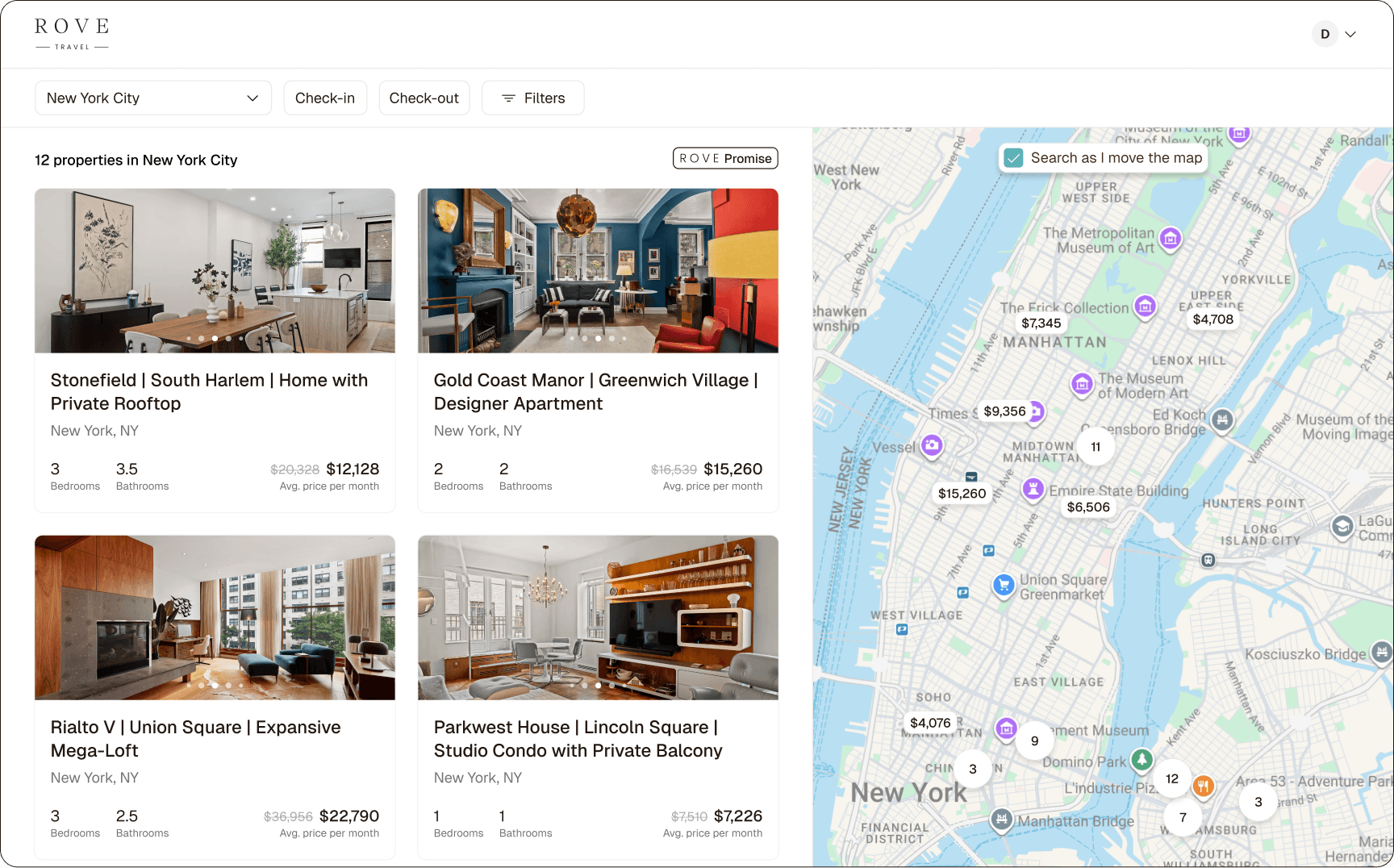
Task: Click the Queensboro Bridge map icon
Action: pos(1223,420)
